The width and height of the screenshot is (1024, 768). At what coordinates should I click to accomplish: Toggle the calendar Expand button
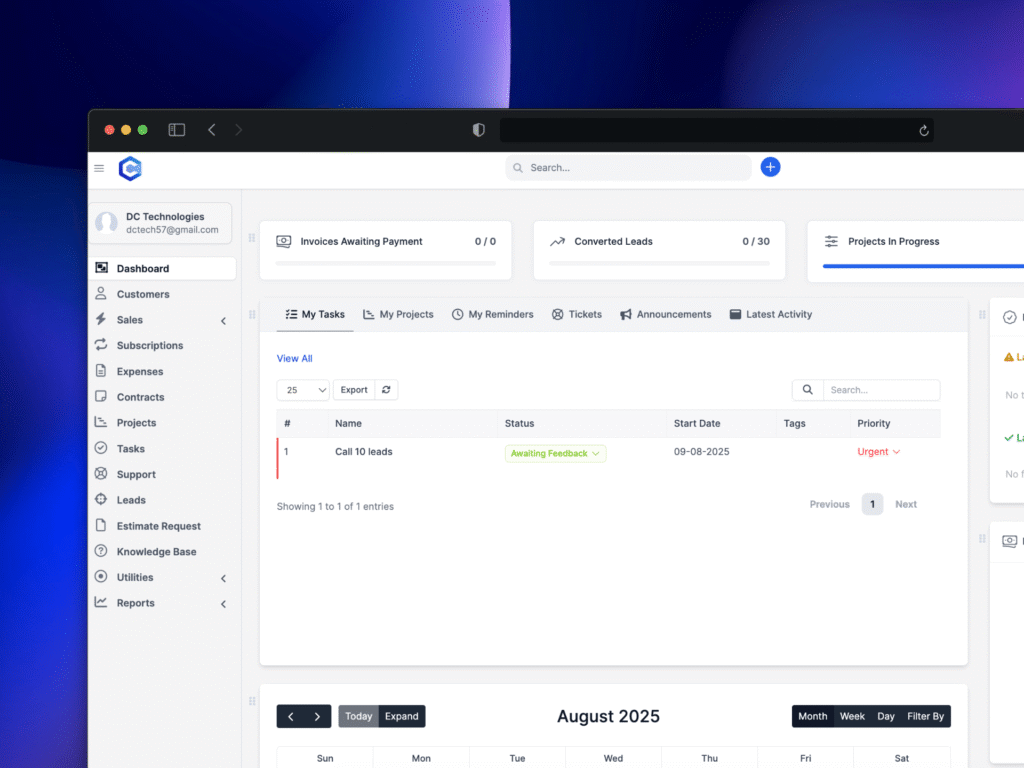click(402, 716)
